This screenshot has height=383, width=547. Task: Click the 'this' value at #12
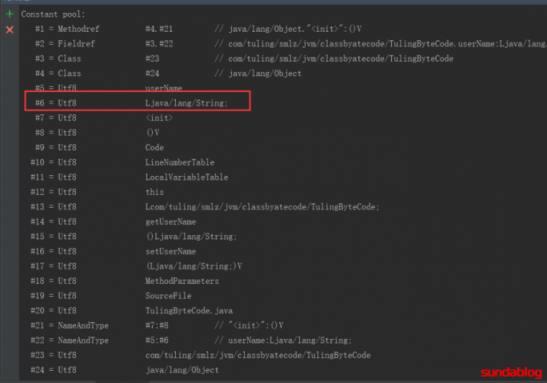[154, 192]
